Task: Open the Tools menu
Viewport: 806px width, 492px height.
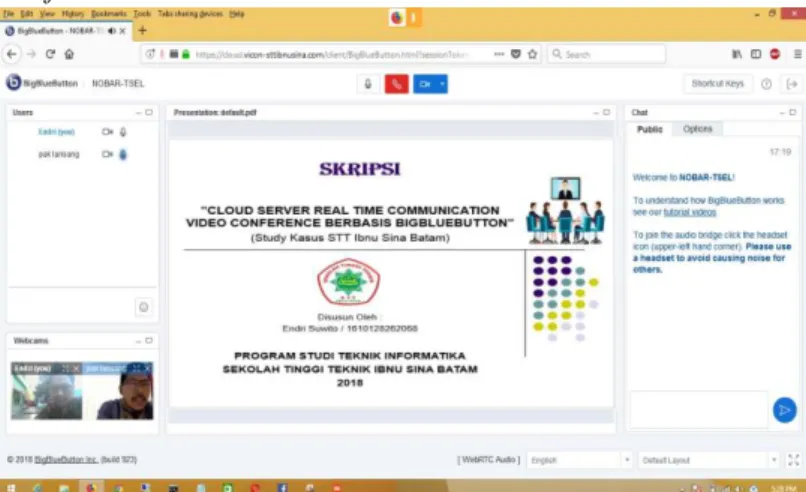Action: tap(142, 14)
